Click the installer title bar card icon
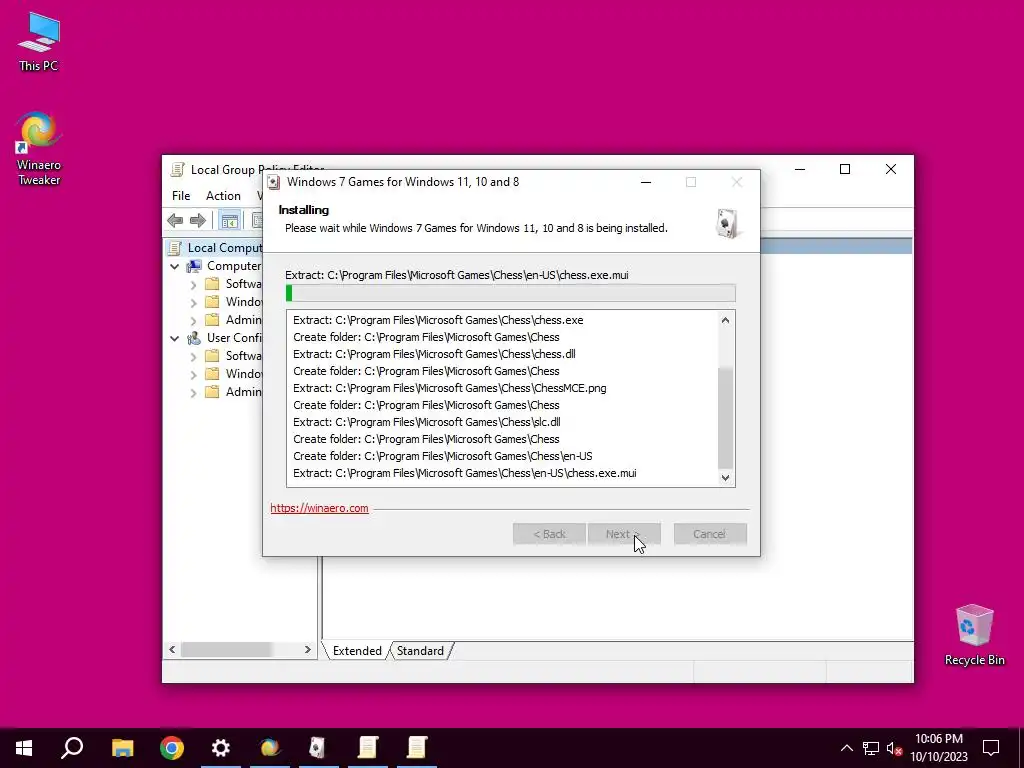The width and height of the screenshot is (1024, 768). [x=274, y=182]
